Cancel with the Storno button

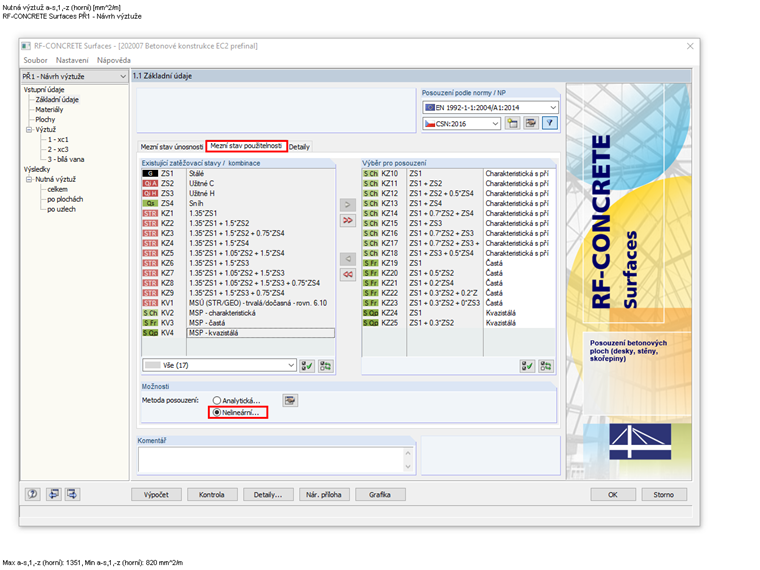point(664,494)
